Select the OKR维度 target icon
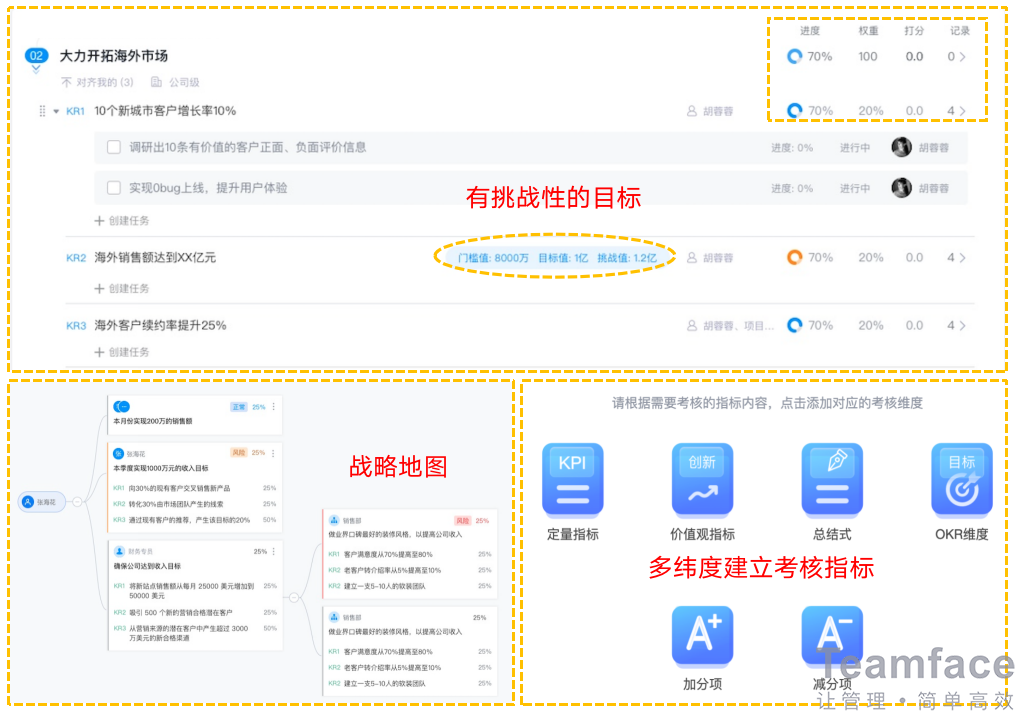The height and width of the screenshot is (713, 1016). coord(960,480)
